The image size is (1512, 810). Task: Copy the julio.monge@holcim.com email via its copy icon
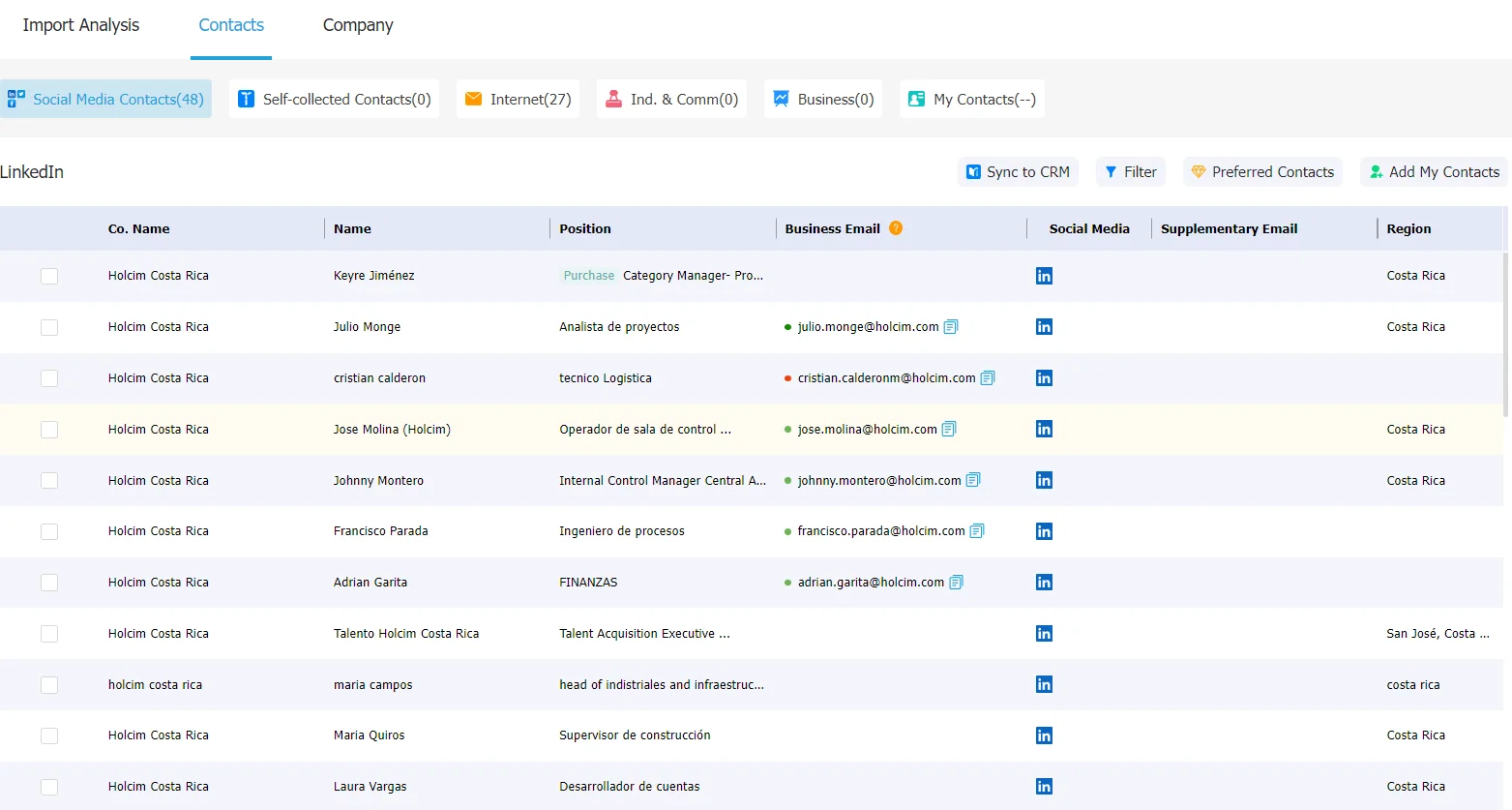(x=951, y=327)
